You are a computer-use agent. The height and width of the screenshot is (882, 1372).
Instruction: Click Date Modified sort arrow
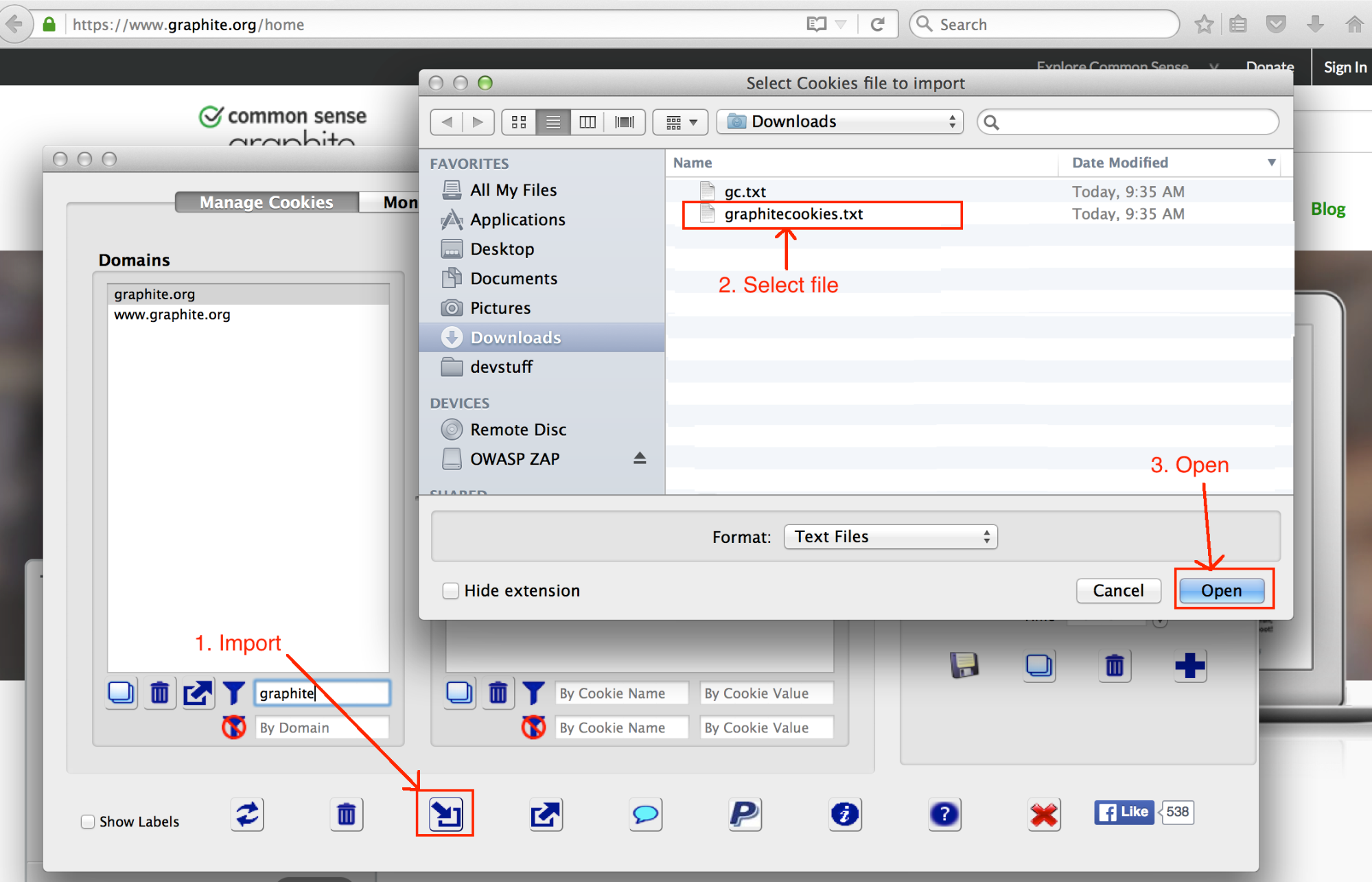point(1271,163)
